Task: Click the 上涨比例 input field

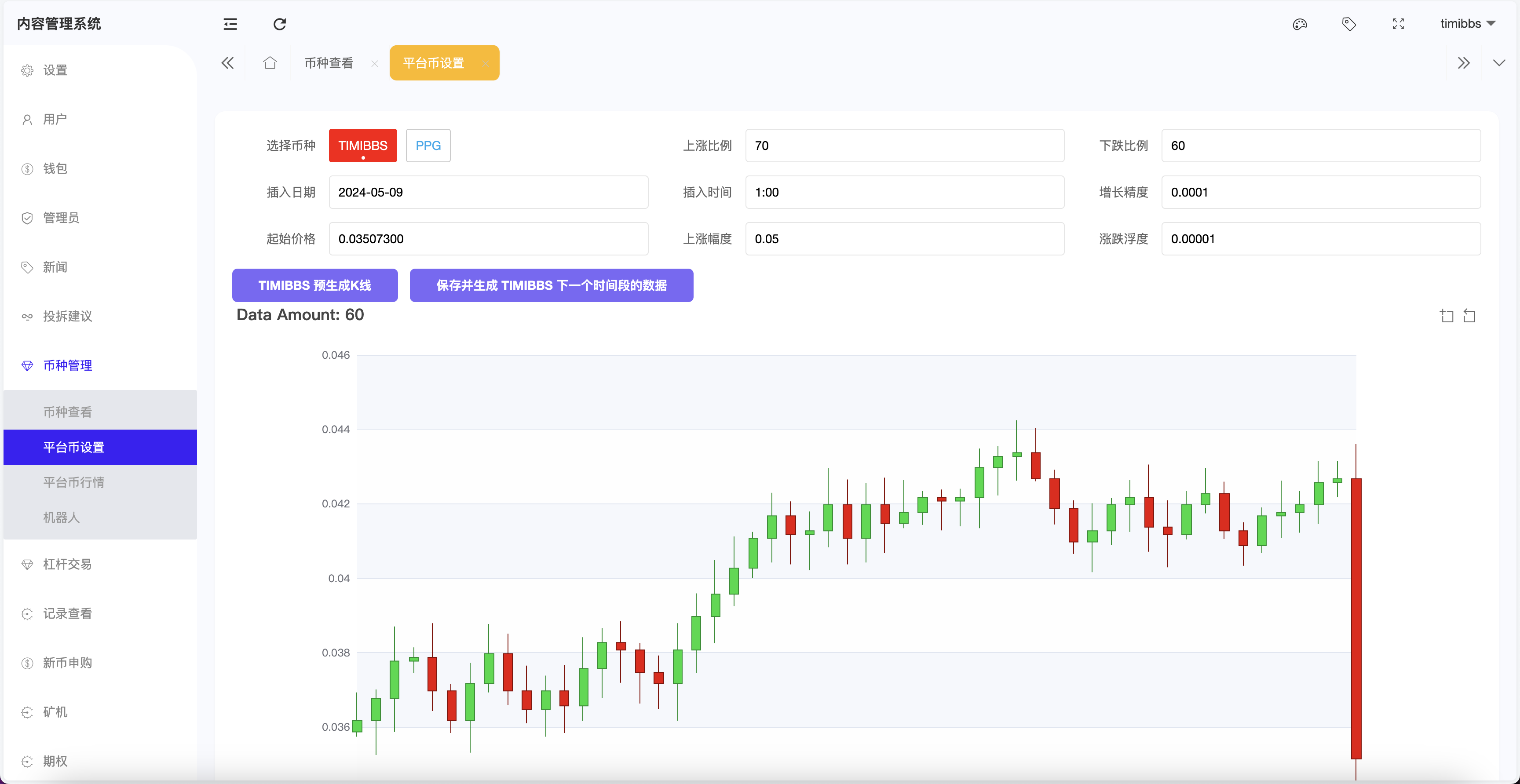Action: (x=905, y=146)
